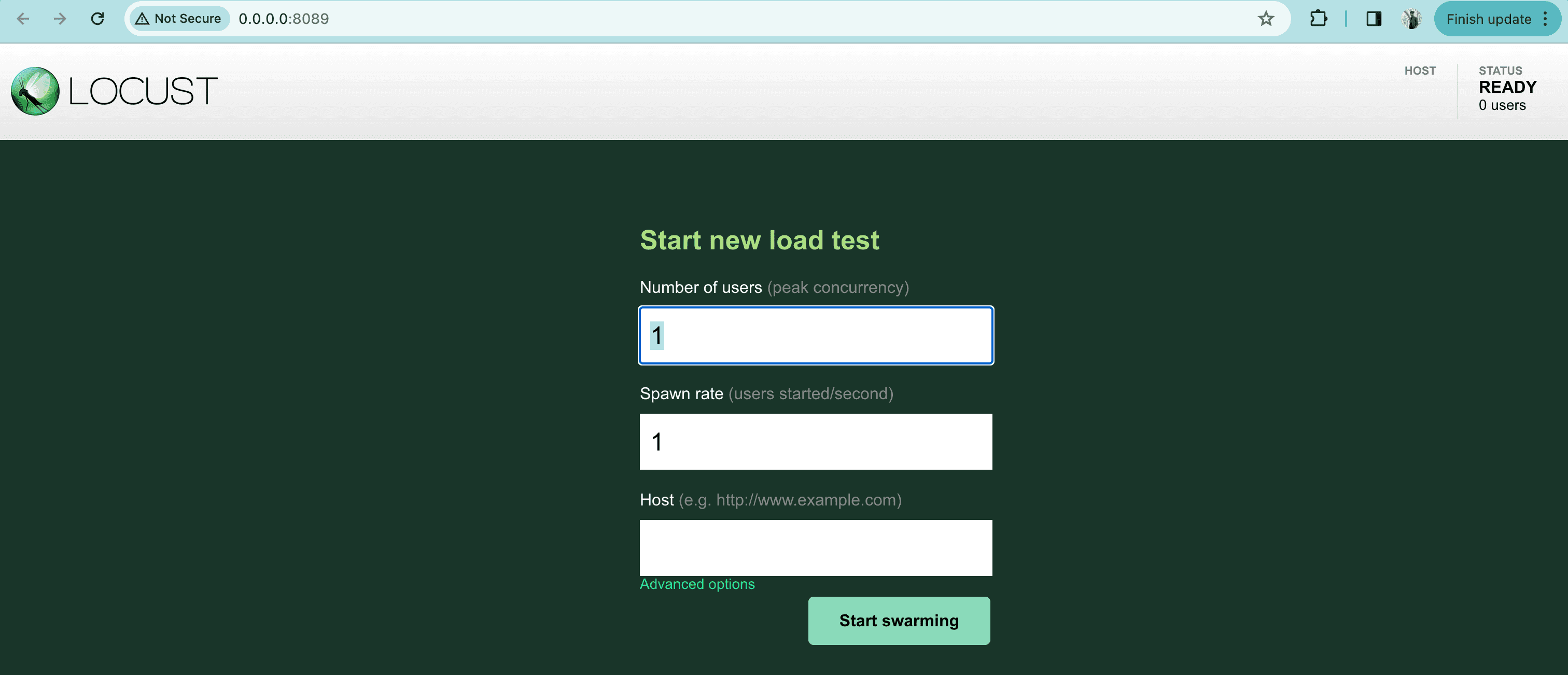Image resolution: width=1568 pixels, height=675 pixels.
Task: Click the Host example label text
Action: click(771, 500)
